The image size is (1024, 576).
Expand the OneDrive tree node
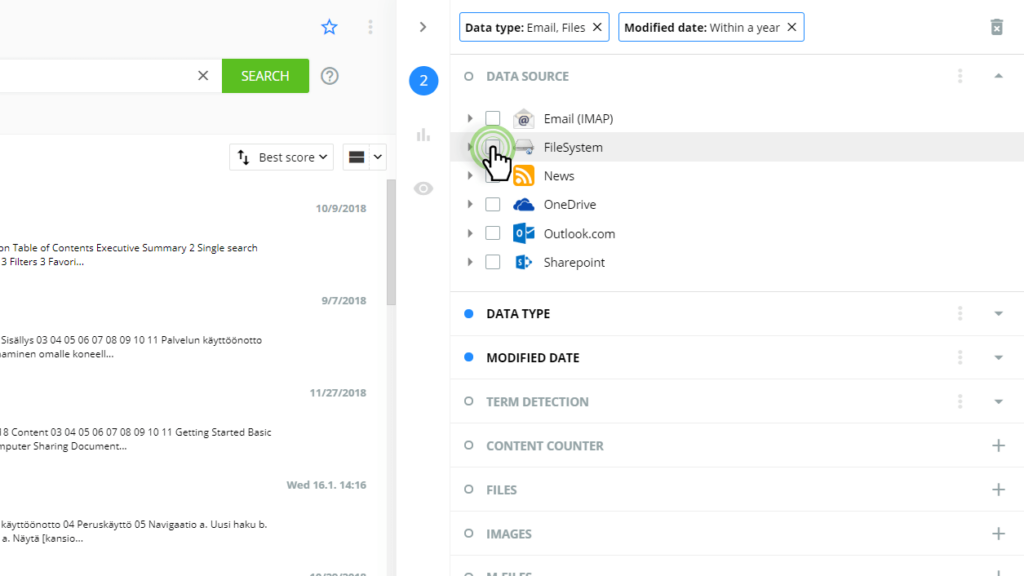click(470, 204)
